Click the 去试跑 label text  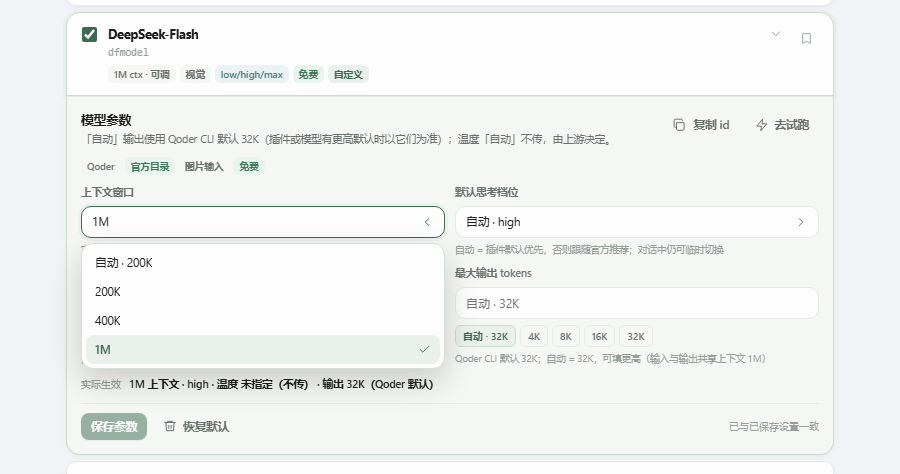coord(792,125)
